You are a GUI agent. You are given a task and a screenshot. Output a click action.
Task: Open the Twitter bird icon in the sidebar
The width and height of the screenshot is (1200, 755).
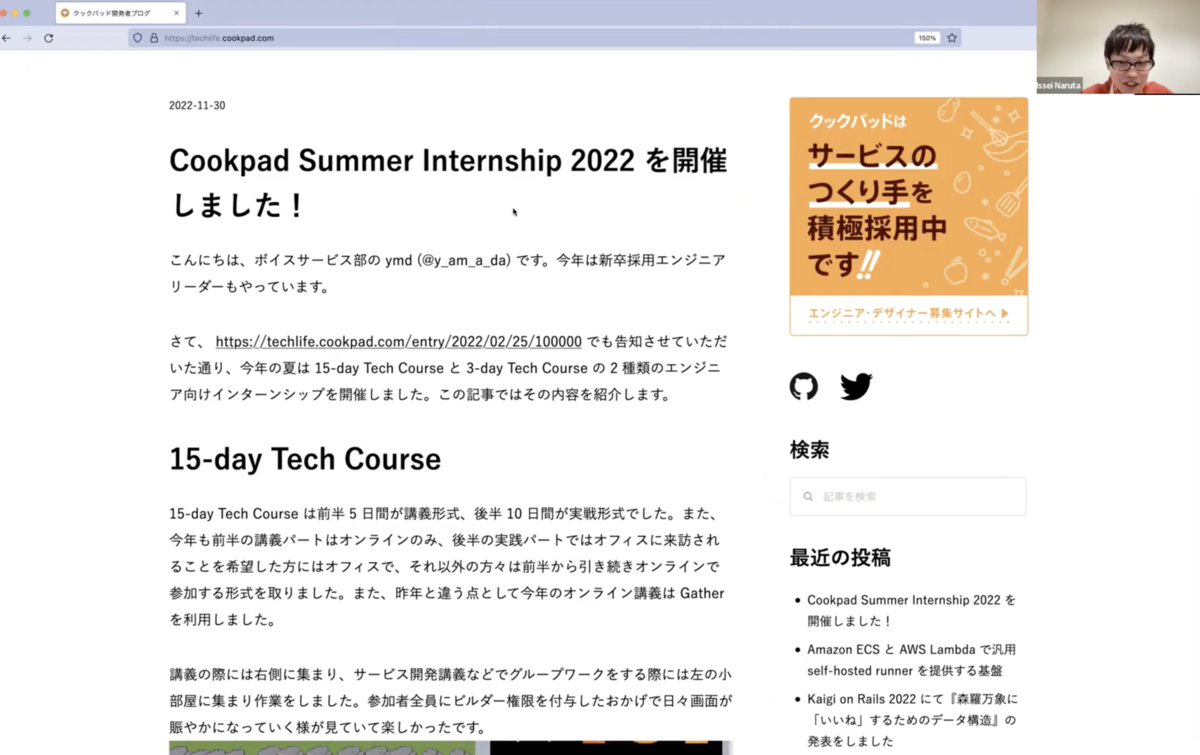tap(856, 386)
